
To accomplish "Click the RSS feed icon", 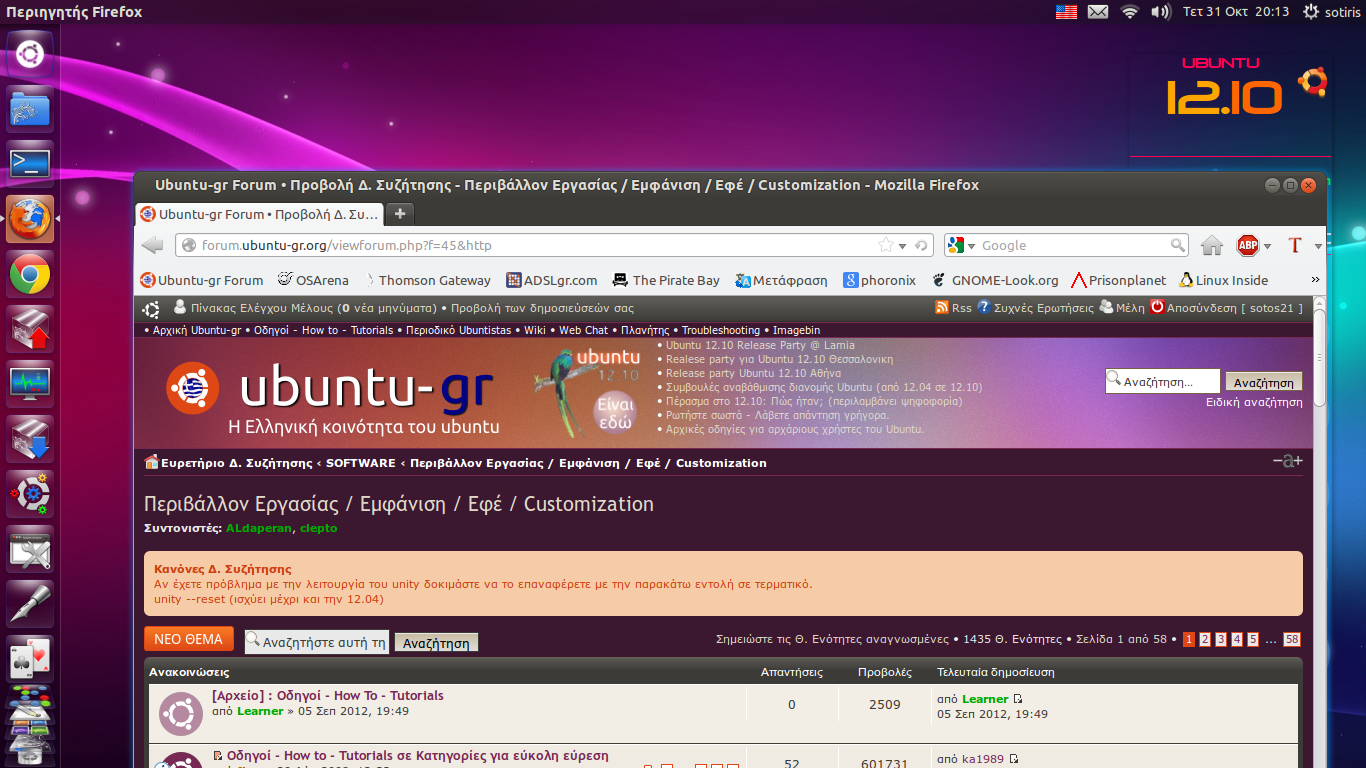I will [x=941, y=308].
